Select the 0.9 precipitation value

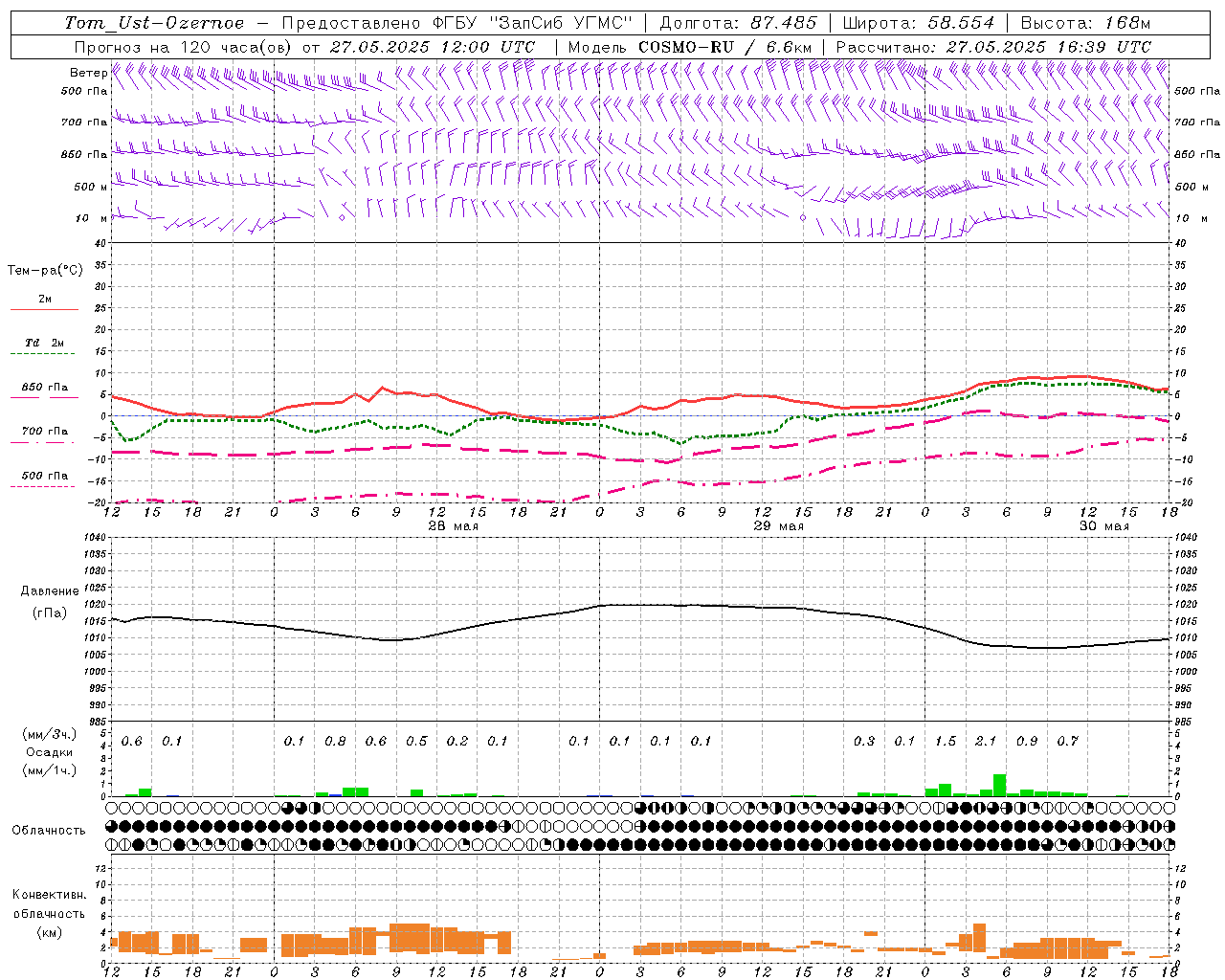click(1027, 741)
